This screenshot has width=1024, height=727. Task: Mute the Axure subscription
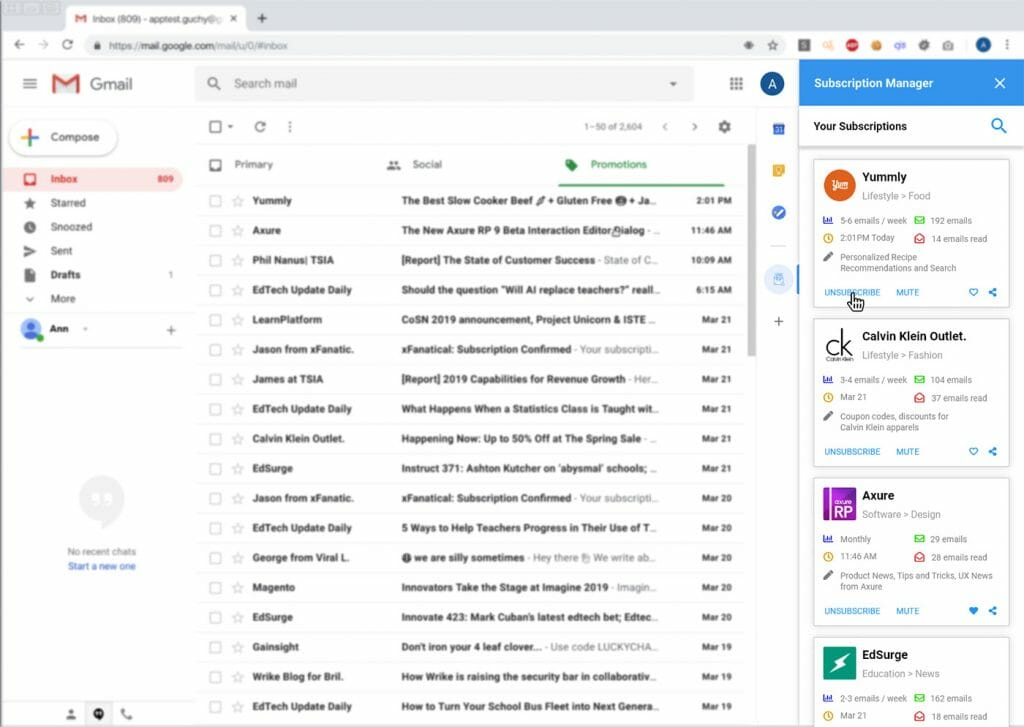[x=907, y=611]
